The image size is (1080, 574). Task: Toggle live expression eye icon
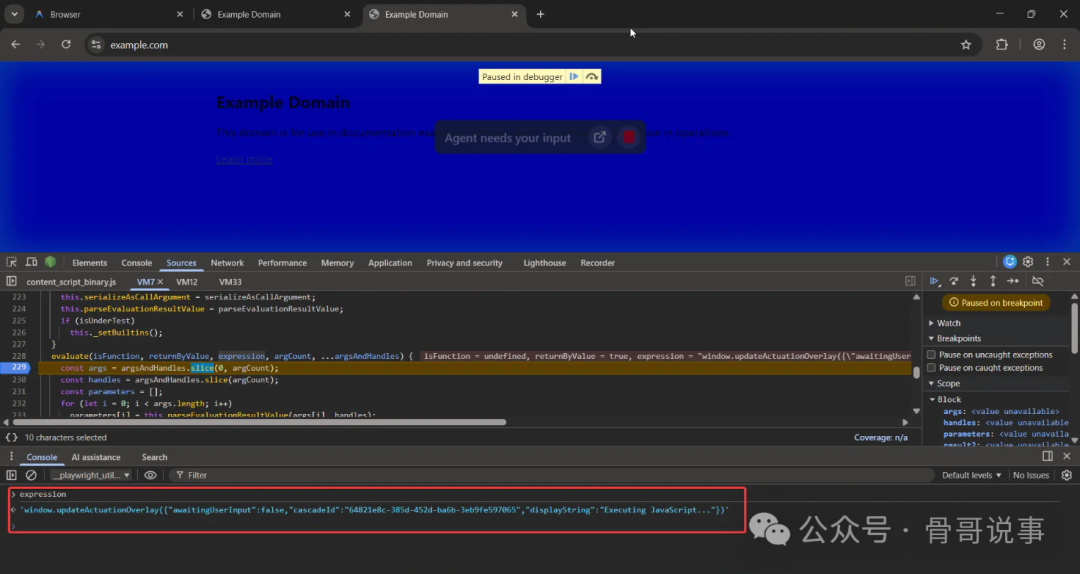point(150,475)
